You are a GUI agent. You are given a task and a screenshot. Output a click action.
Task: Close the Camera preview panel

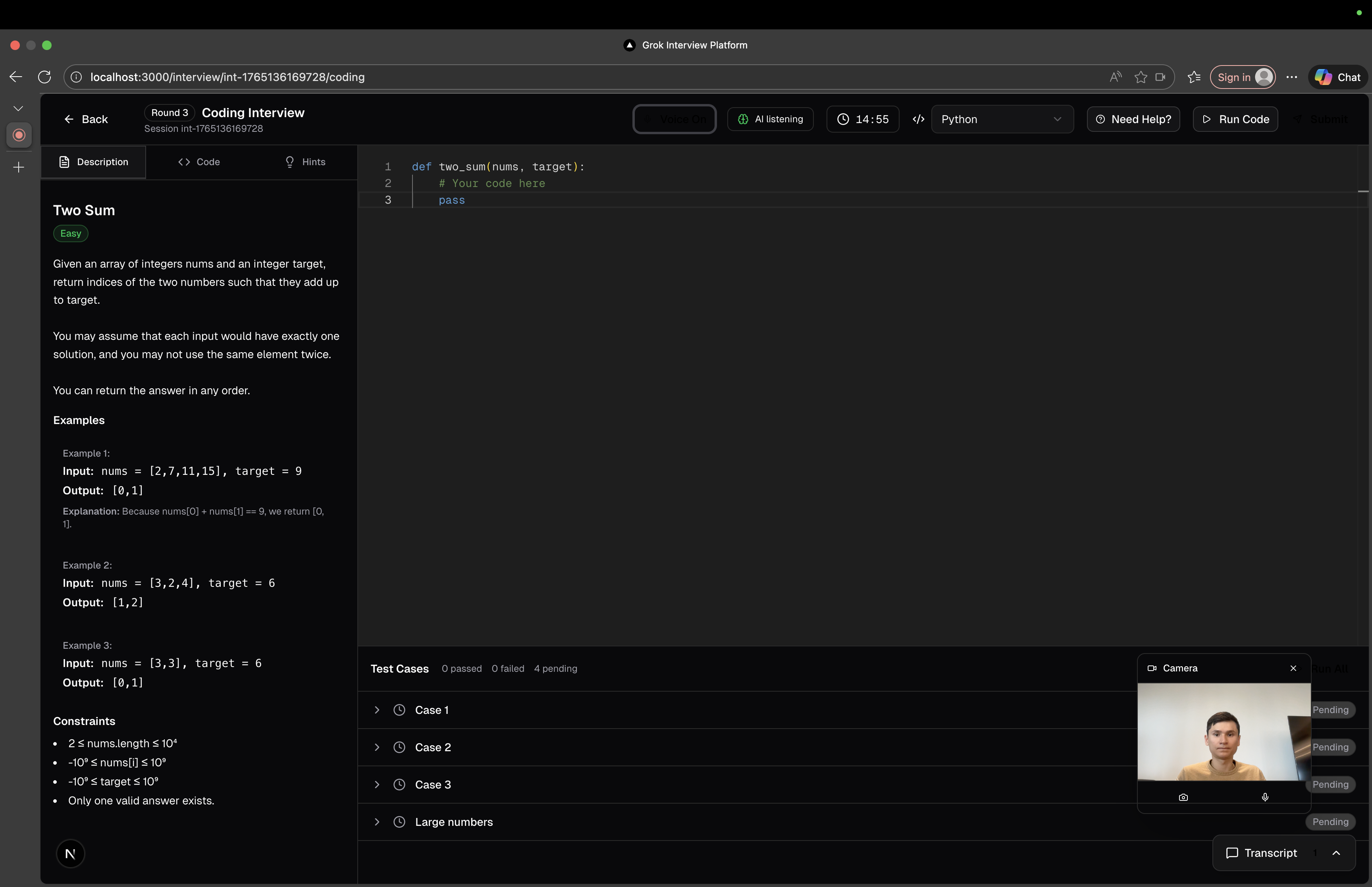[x=1293, y=668]
